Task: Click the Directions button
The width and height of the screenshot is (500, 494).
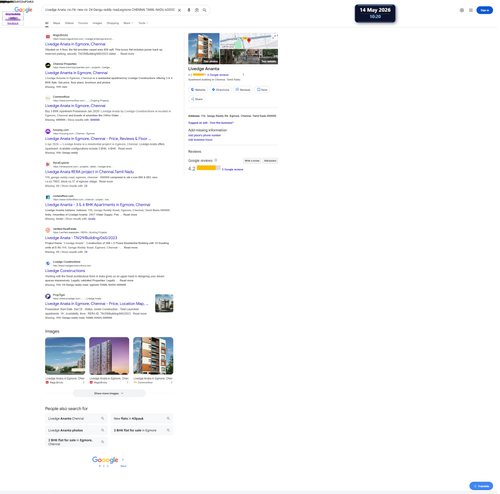Action: pyautogui.click(x=221, y=90)
